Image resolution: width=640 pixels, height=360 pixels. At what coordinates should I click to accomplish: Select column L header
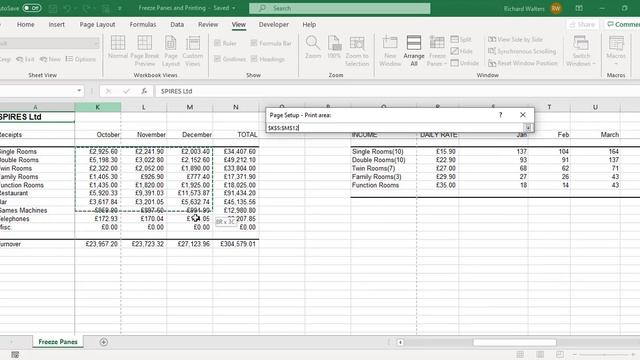(x=144, y=107)
